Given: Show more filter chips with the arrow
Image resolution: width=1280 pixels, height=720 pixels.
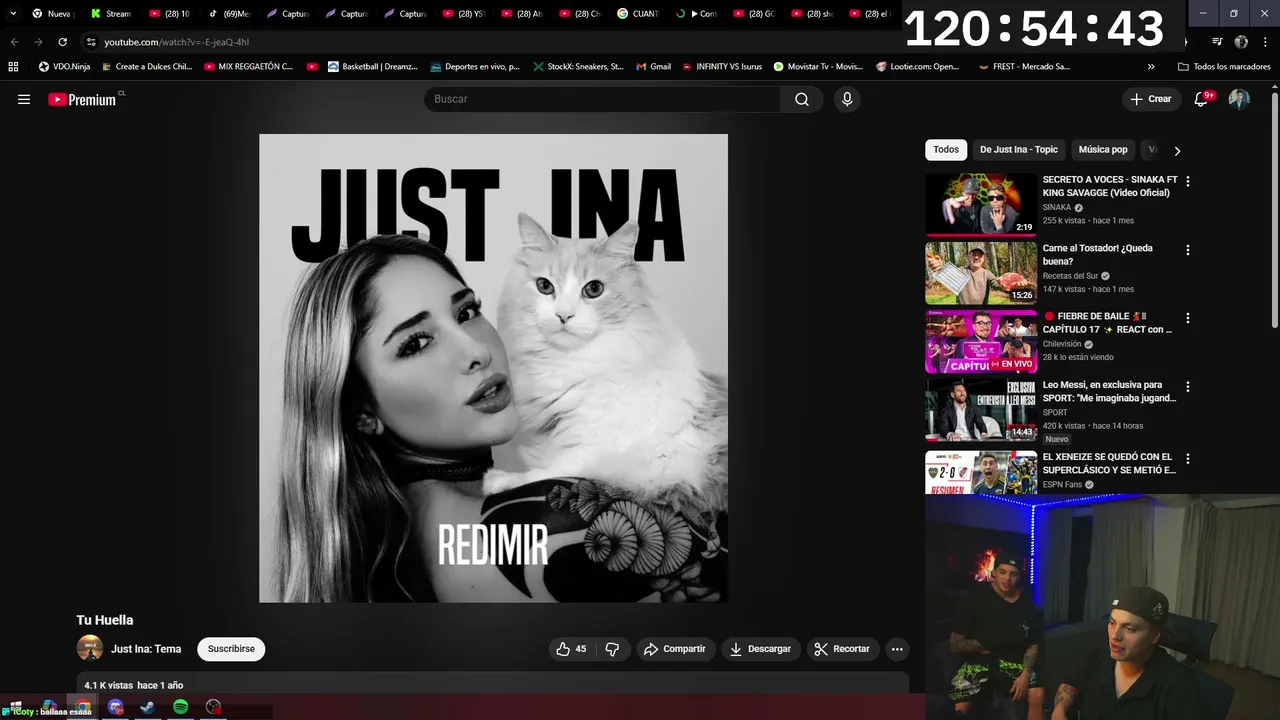Looking at the screenshot, I should (1177, 151).
